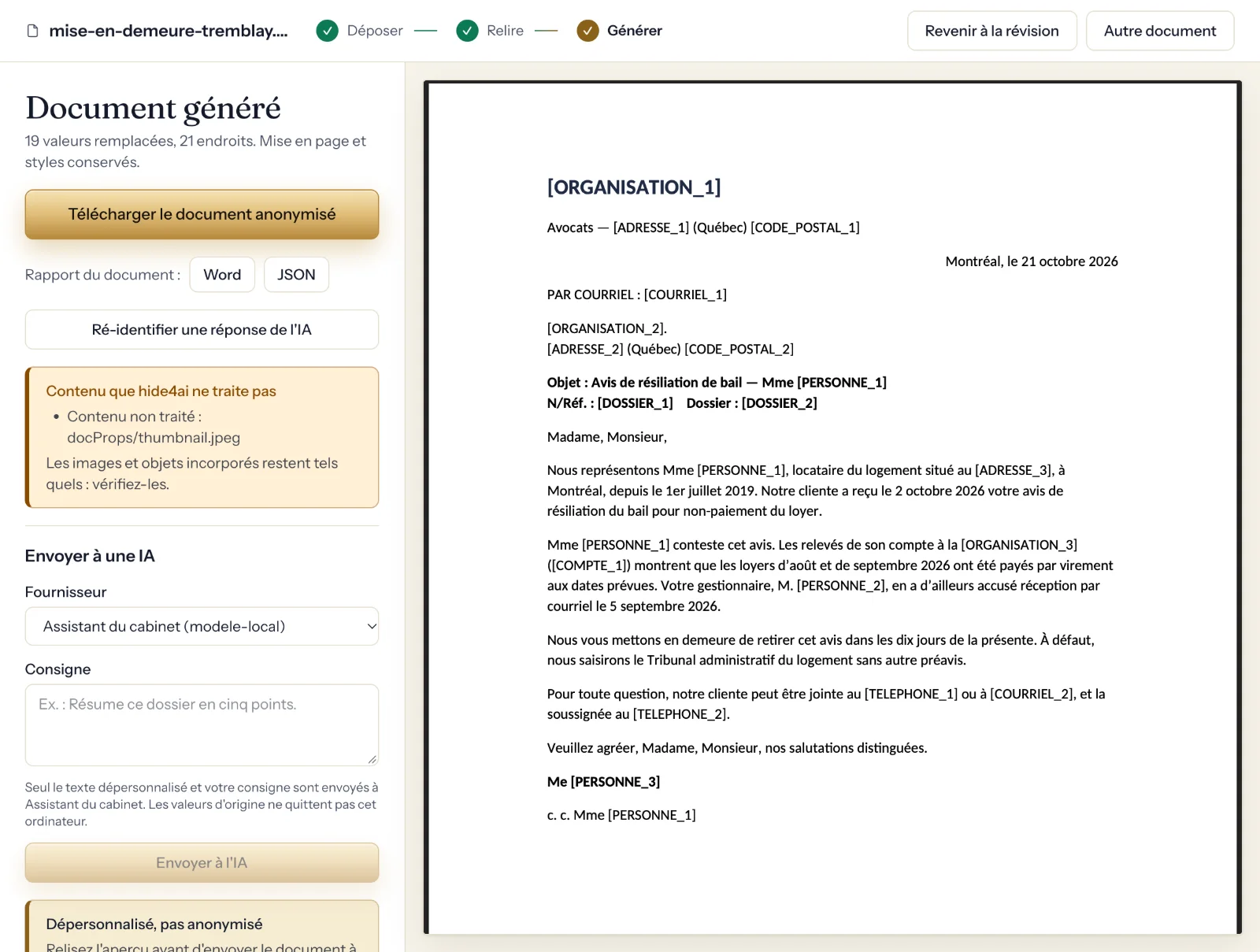
Task: Click the Contenu que hide4ai ne traite pas heading
Action: (161, 391)
